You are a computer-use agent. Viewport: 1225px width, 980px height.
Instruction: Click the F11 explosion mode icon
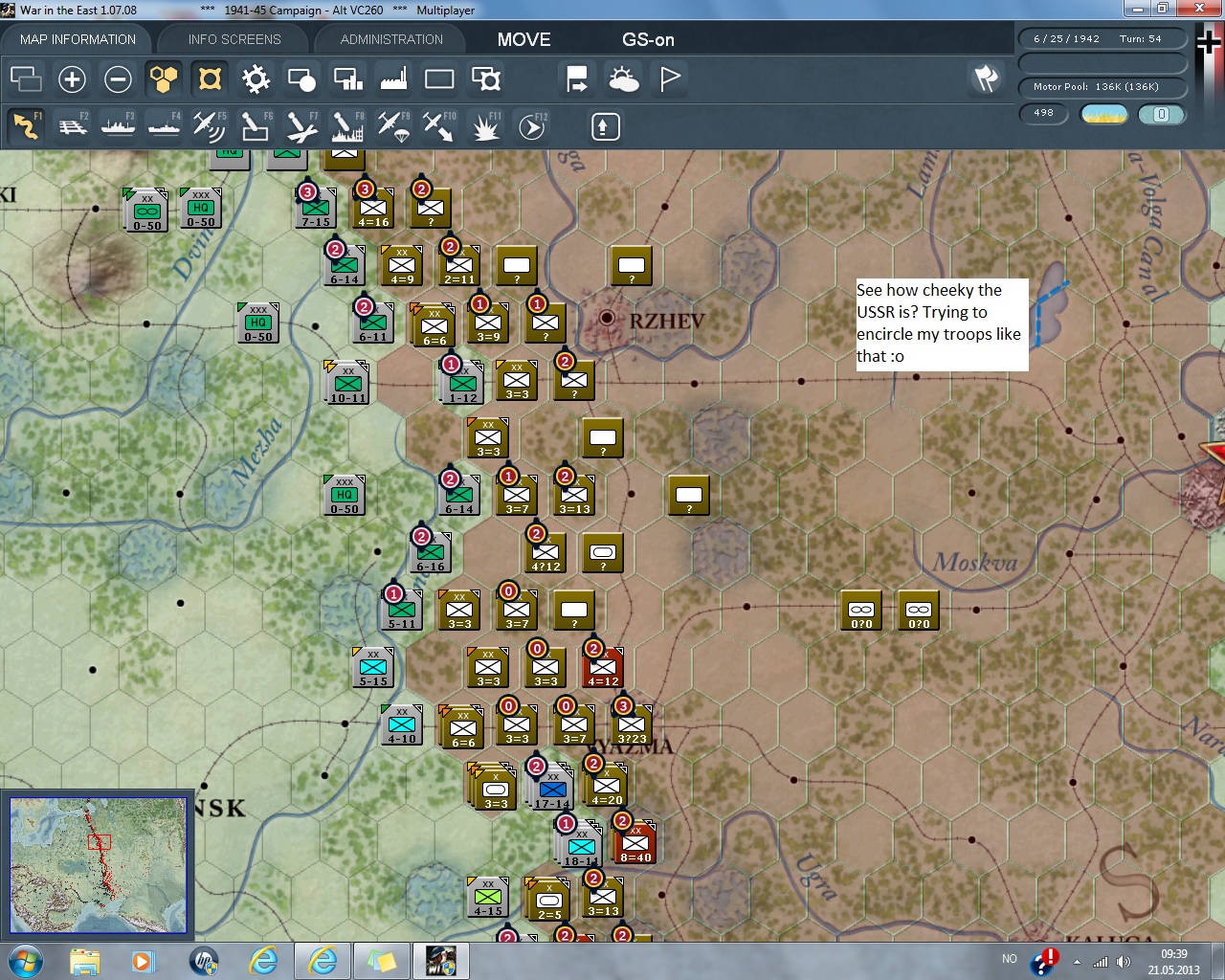[x=485, y=126]
